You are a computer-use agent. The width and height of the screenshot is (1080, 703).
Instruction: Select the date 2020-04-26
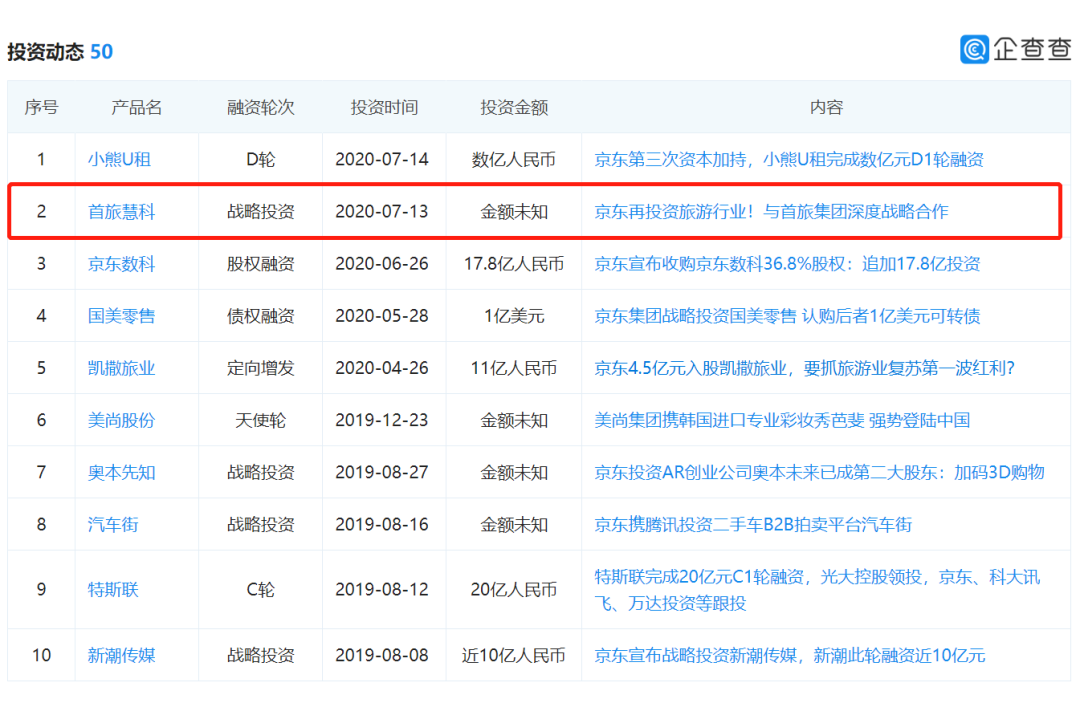click(382, 368)
